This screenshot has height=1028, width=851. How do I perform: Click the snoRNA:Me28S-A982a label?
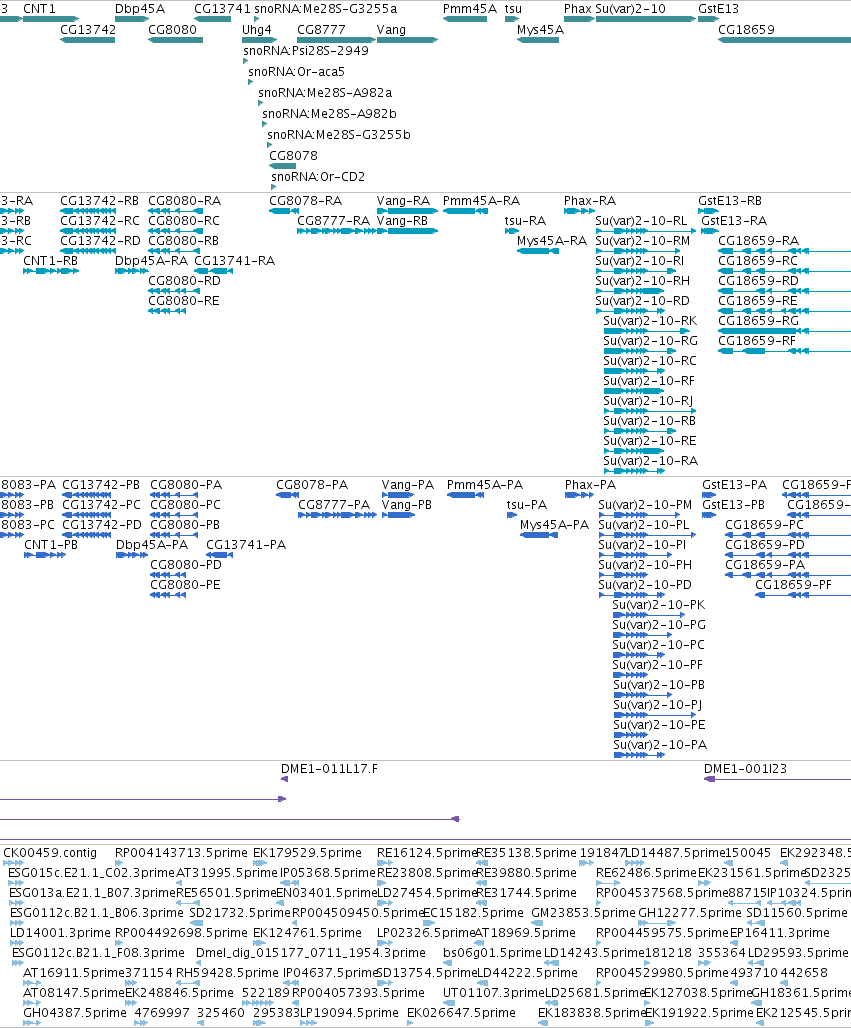325,92
